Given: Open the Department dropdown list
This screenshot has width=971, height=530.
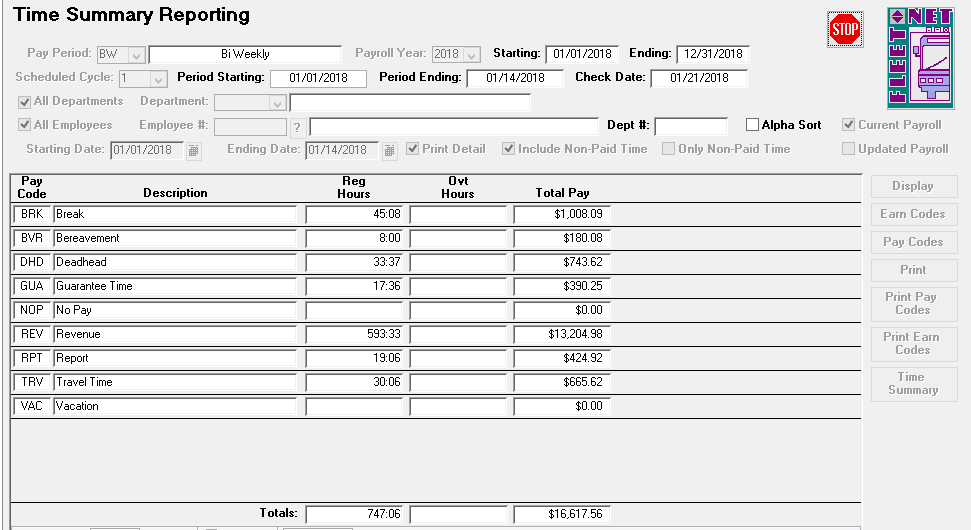Looking at the screenshot, I should coord(277,103).
